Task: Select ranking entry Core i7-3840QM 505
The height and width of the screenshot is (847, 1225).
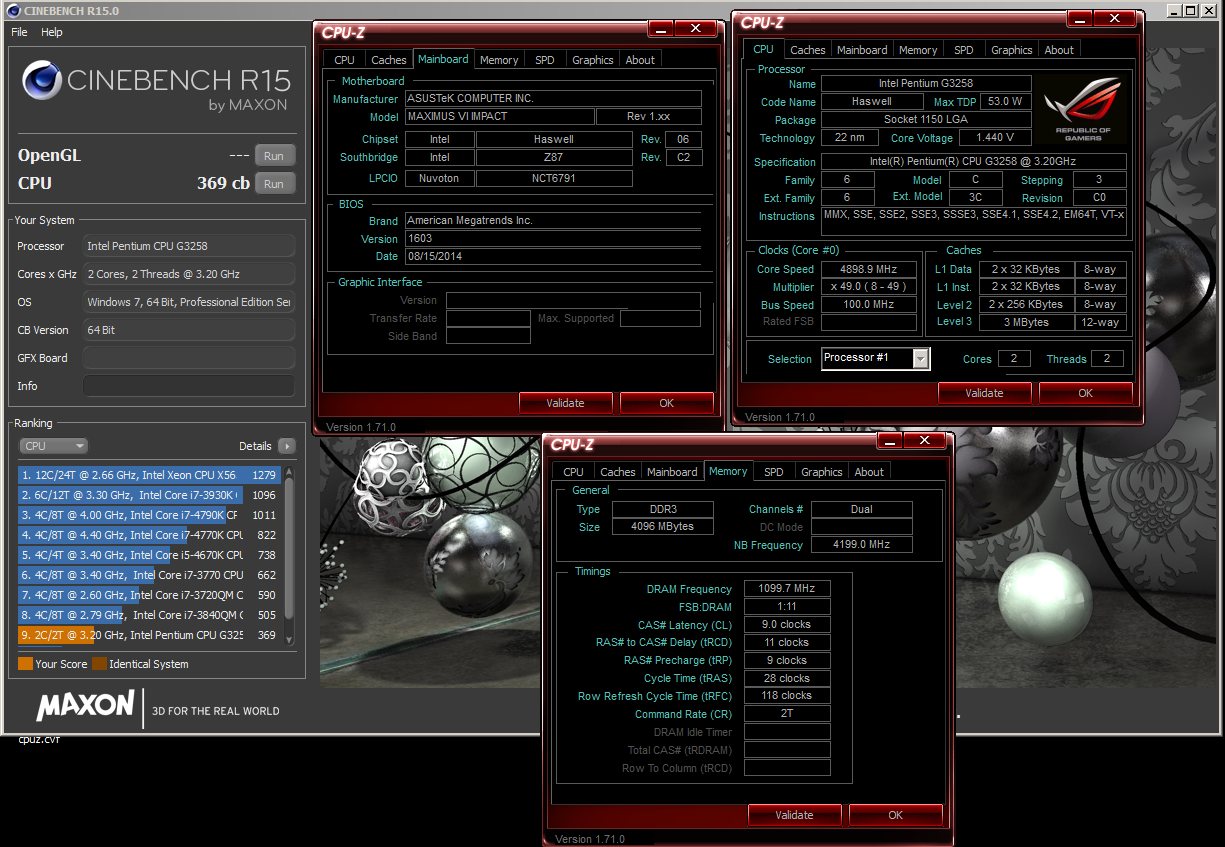Action: pyautogui.click(x=150, y=615)
